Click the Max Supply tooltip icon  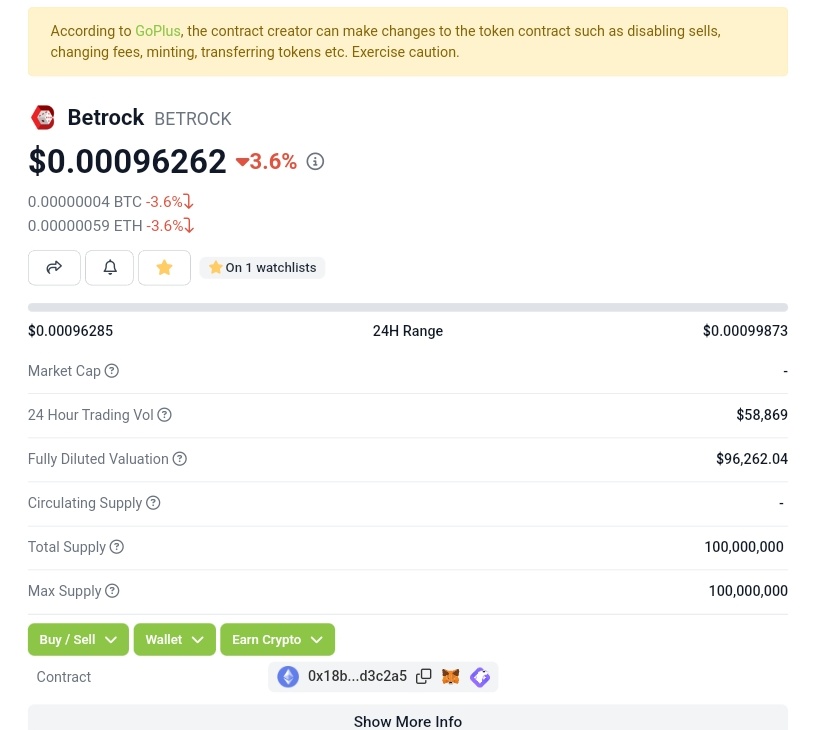(111, 591)
